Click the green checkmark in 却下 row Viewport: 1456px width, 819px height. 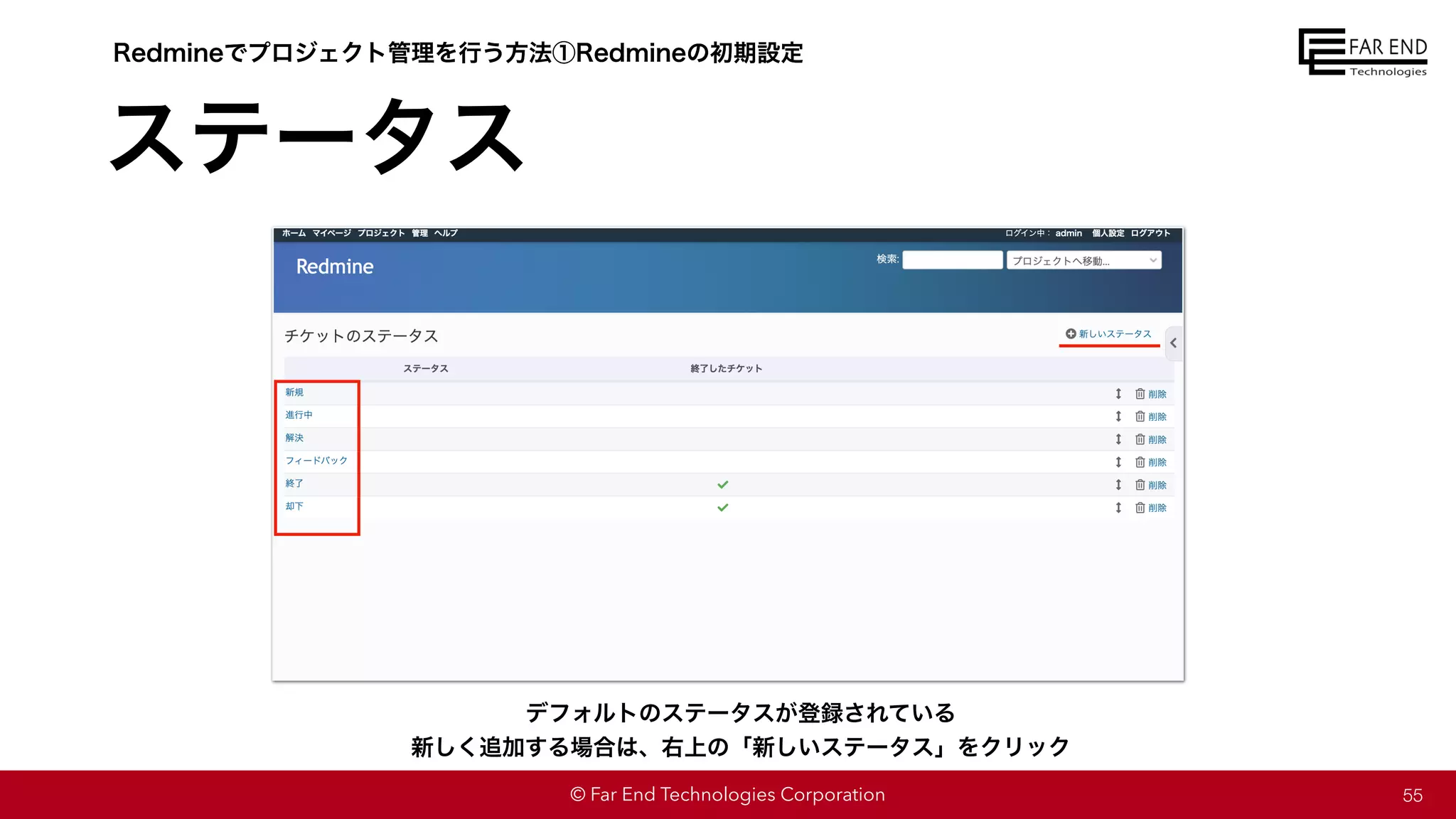[x=723, y=508]
